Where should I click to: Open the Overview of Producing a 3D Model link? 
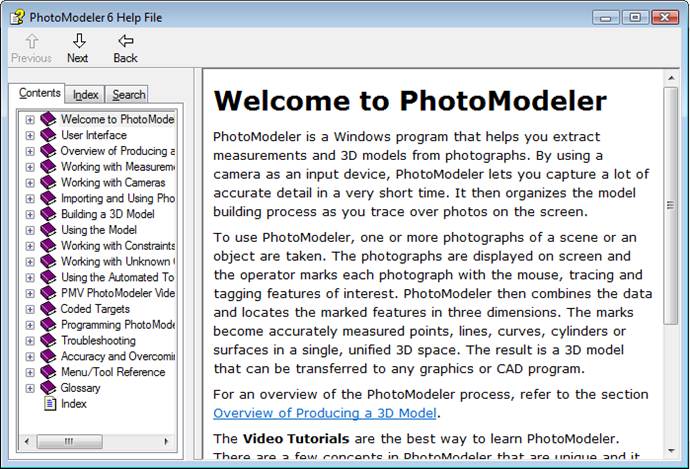click(325, 413)
